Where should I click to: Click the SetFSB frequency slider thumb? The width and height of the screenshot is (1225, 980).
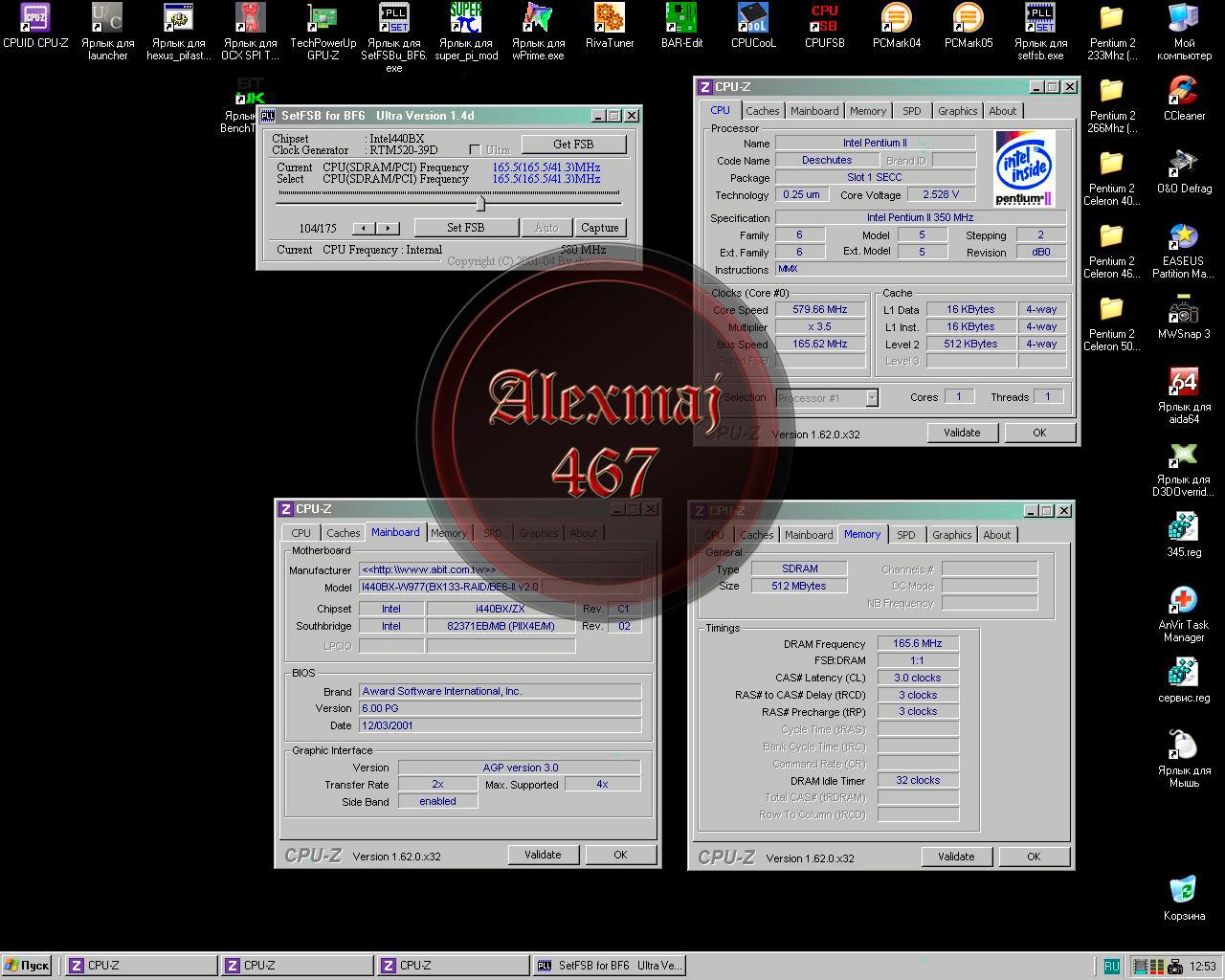pyautogui.click(x=480, y=202)
